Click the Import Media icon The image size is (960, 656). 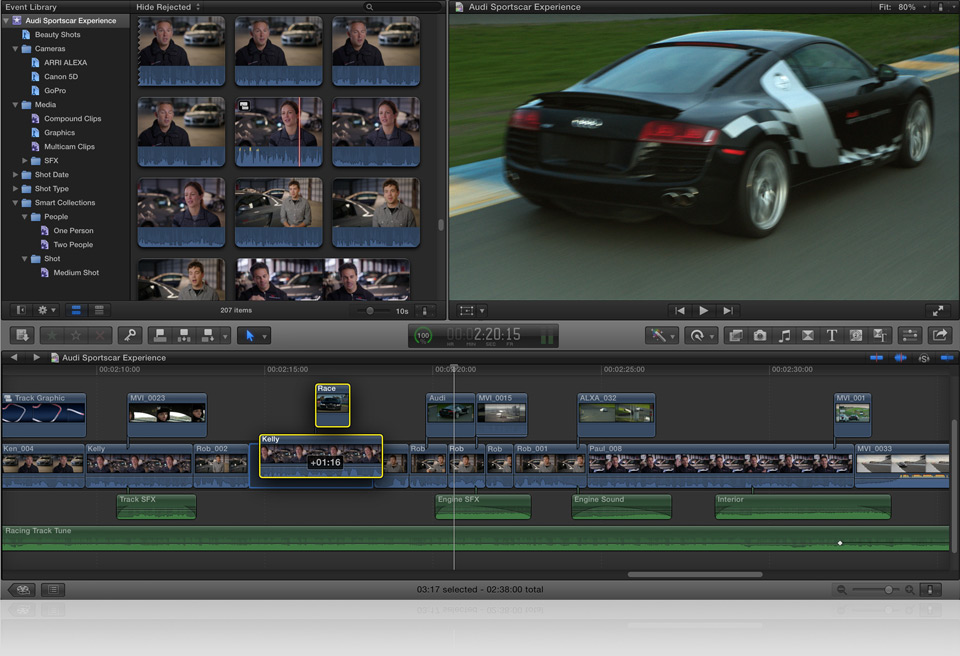[x=23, y=336]
